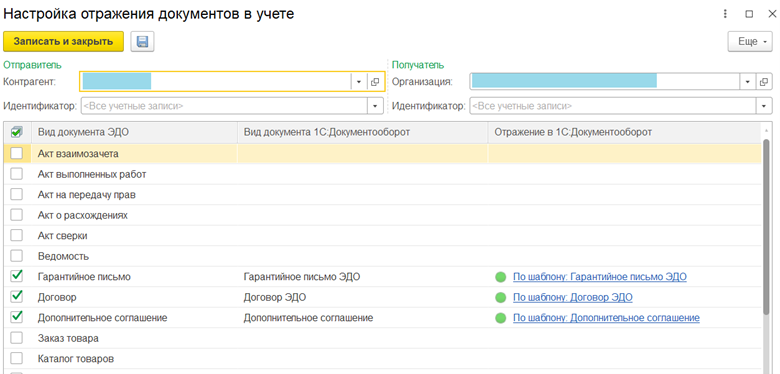Select the Акт взаимозачета row
Viewport: 780px width, 374px height.
383,154
